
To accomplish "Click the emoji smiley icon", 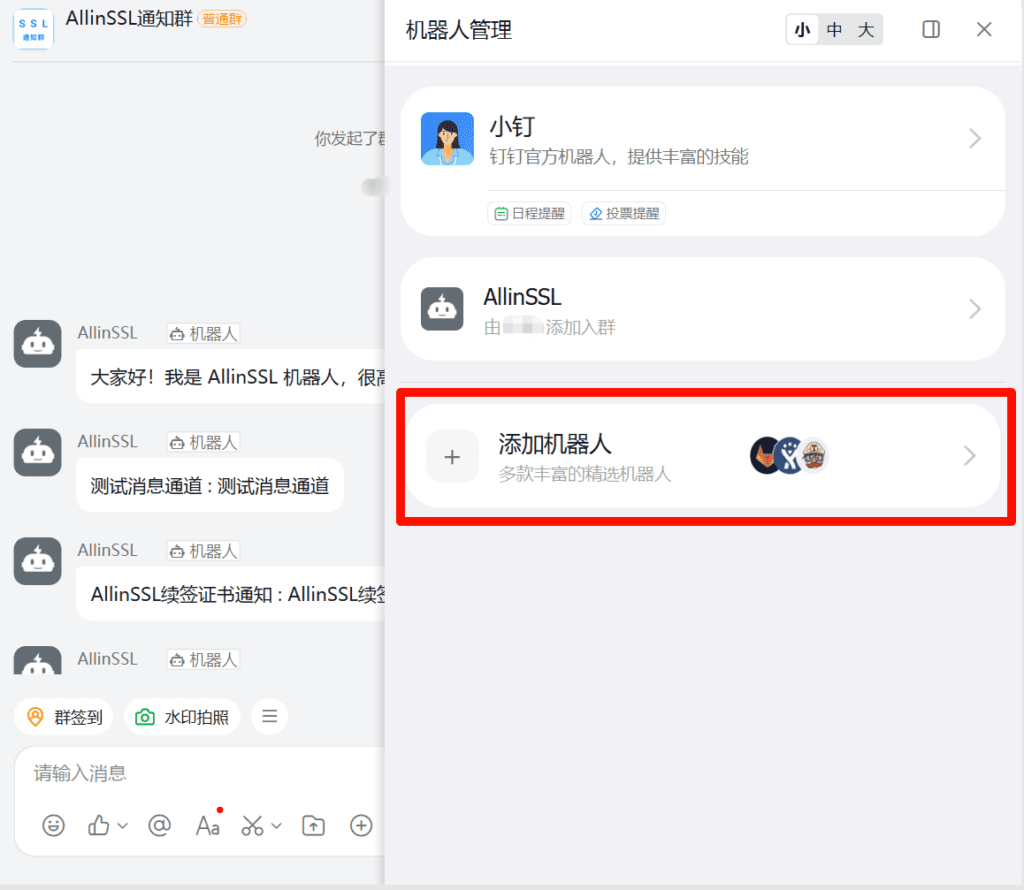I will (53, 825).
